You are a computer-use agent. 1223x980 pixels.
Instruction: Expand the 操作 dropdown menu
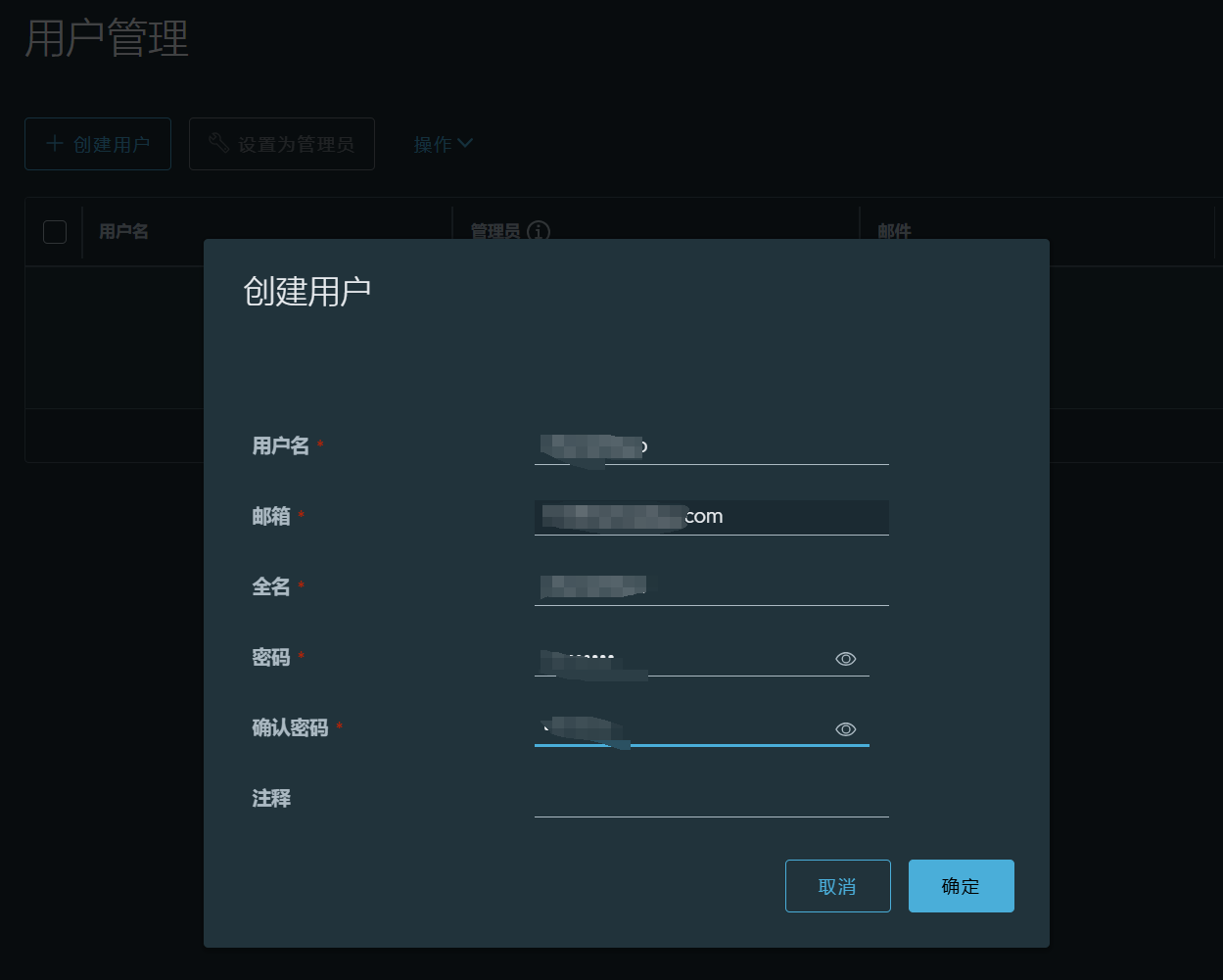(x=443, y=144)
